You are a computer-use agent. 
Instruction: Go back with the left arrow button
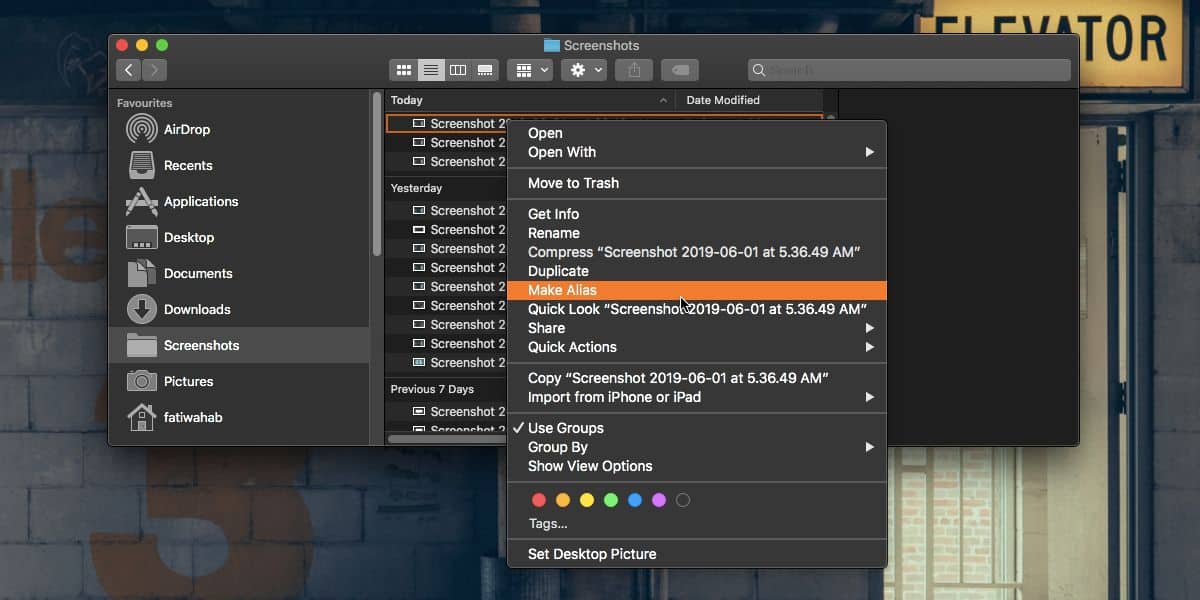pos(128,70)
